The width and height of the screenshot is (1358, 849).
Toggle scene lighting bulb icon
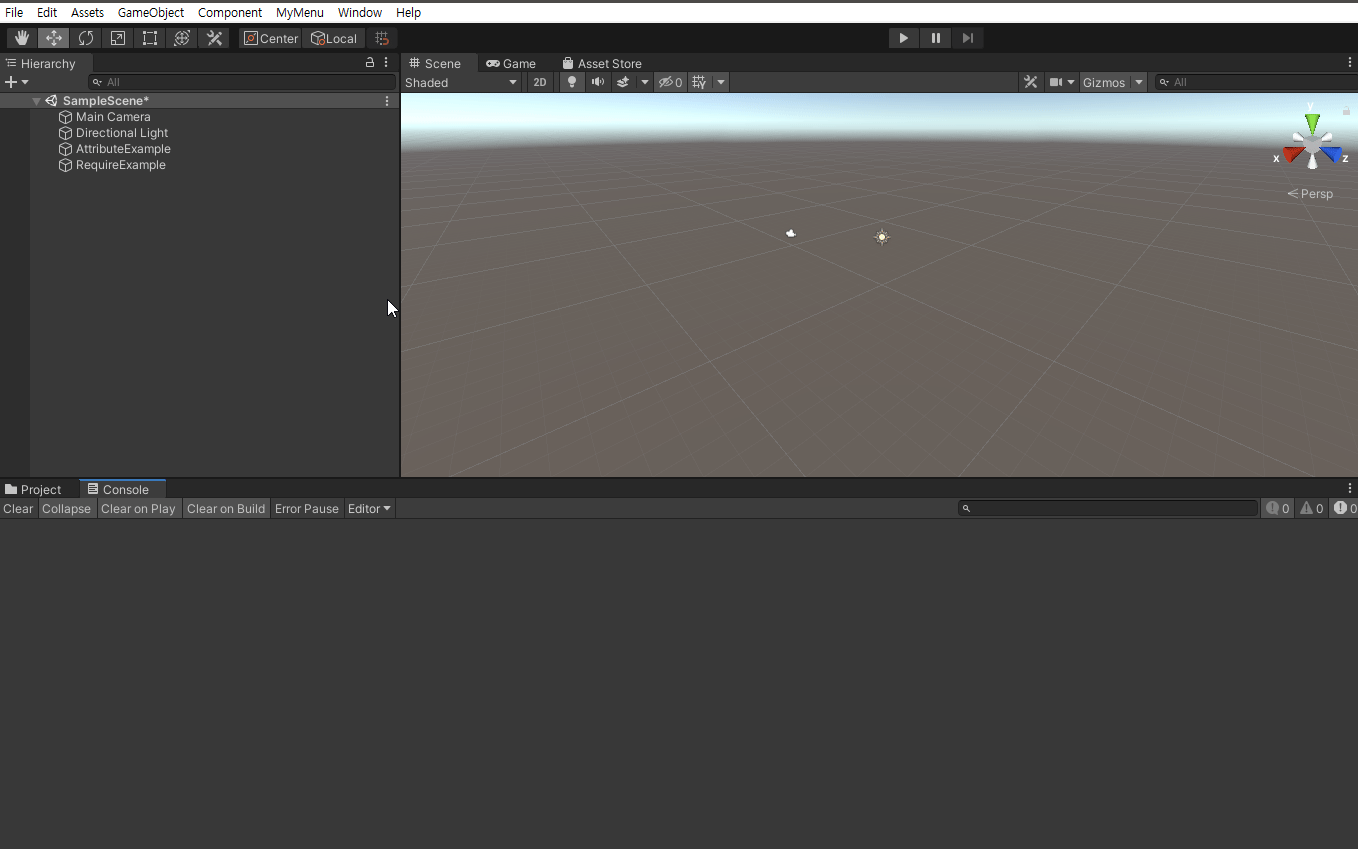[x=572, y=82]
